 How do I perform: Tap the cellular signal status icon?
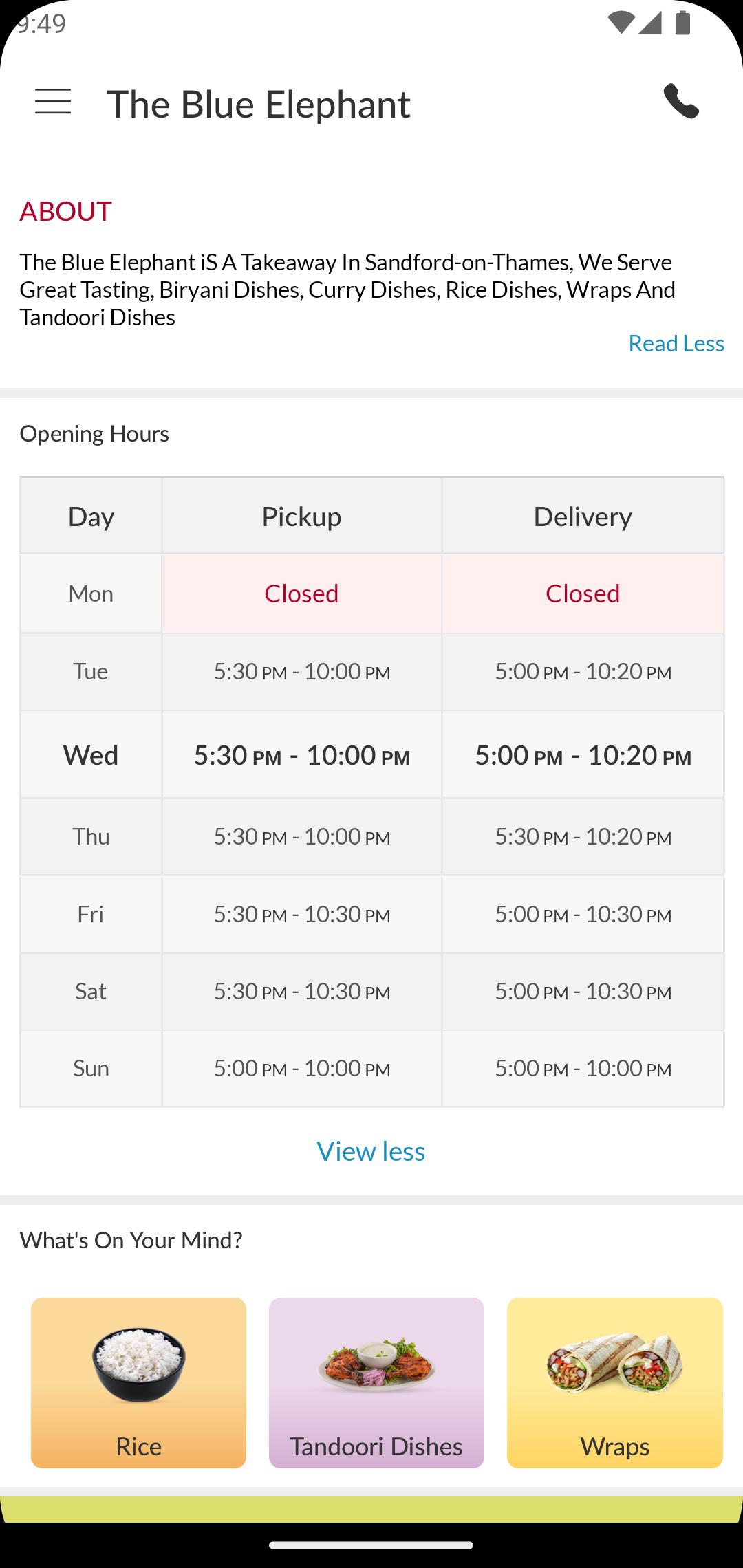coord(650,23)
